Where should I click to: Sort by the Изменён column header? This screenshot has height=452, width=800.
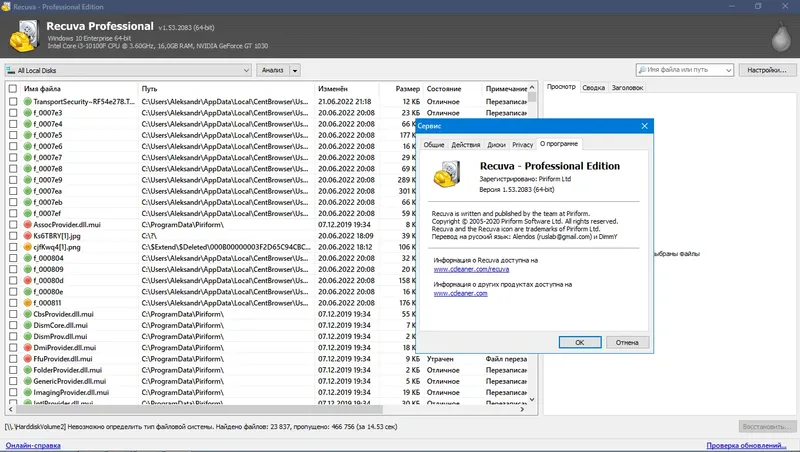[333, 89]
